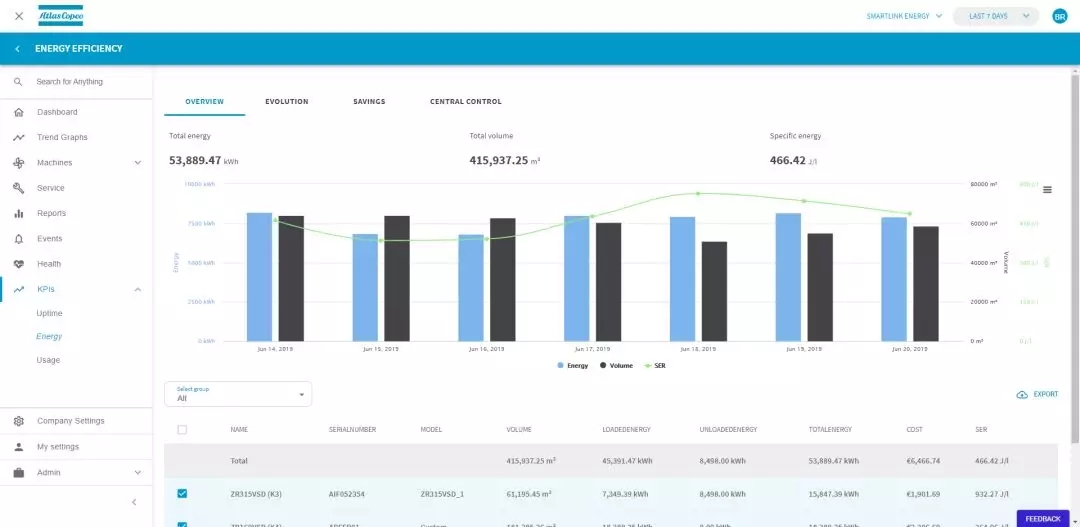Click the Atlas Copco logo
Viewport: 1080px width, 527px height.
click(61, 16)
